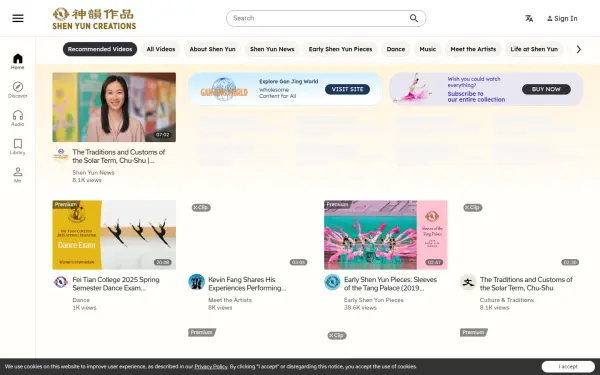Image resolution: width=600 pixels, height=375 pixels.
Task: Click 'Early Shen Yun Pieces' label under Tang Palace video
Action: (373, 300)
